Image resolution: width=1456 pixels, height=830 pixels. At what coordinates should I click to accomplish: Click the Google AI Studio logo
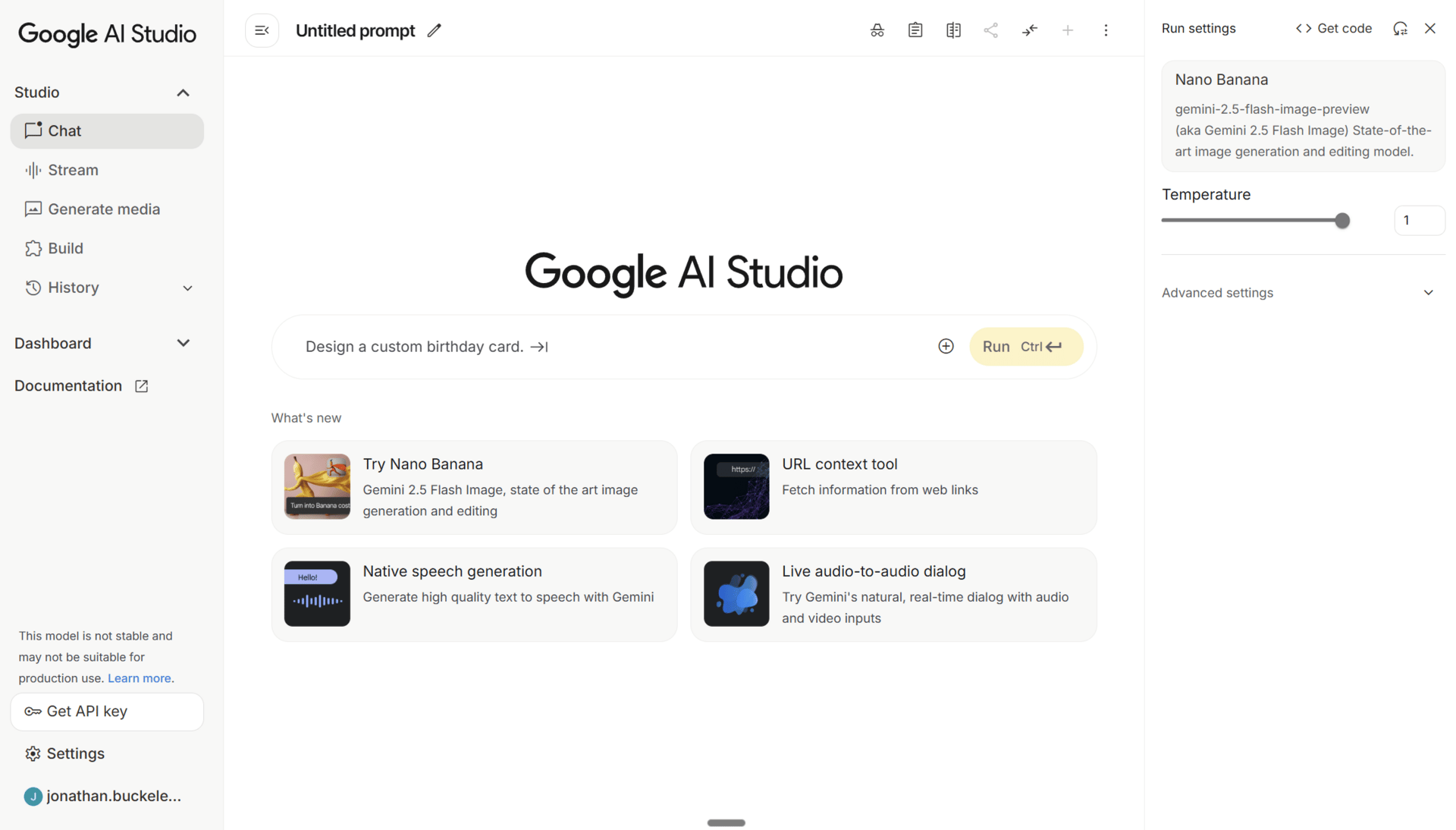107,34
